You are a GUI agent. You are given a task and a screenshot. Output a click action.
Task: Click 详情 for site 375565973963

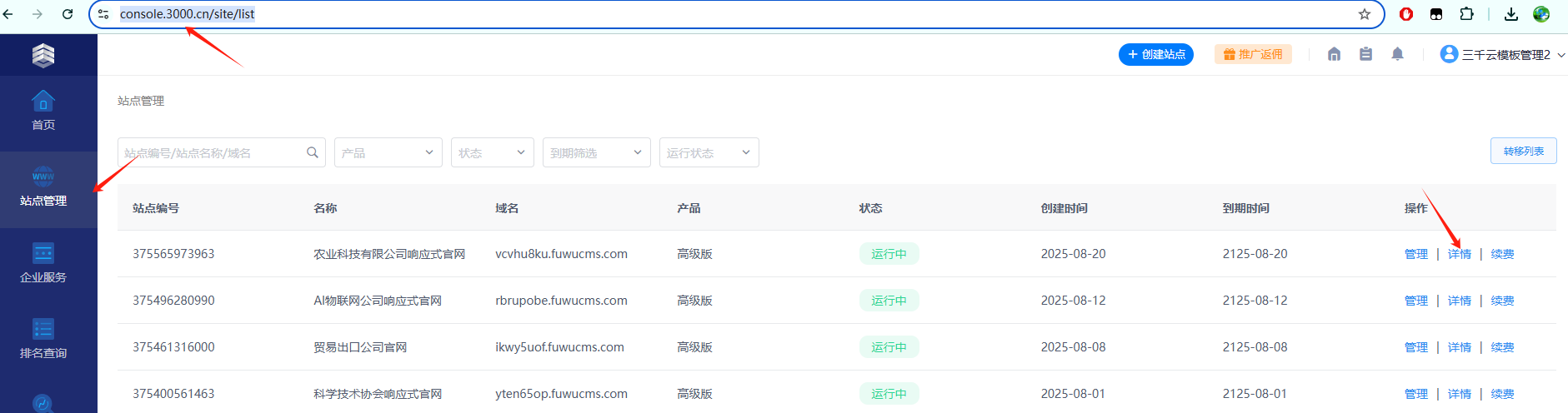pos(1460,254)
